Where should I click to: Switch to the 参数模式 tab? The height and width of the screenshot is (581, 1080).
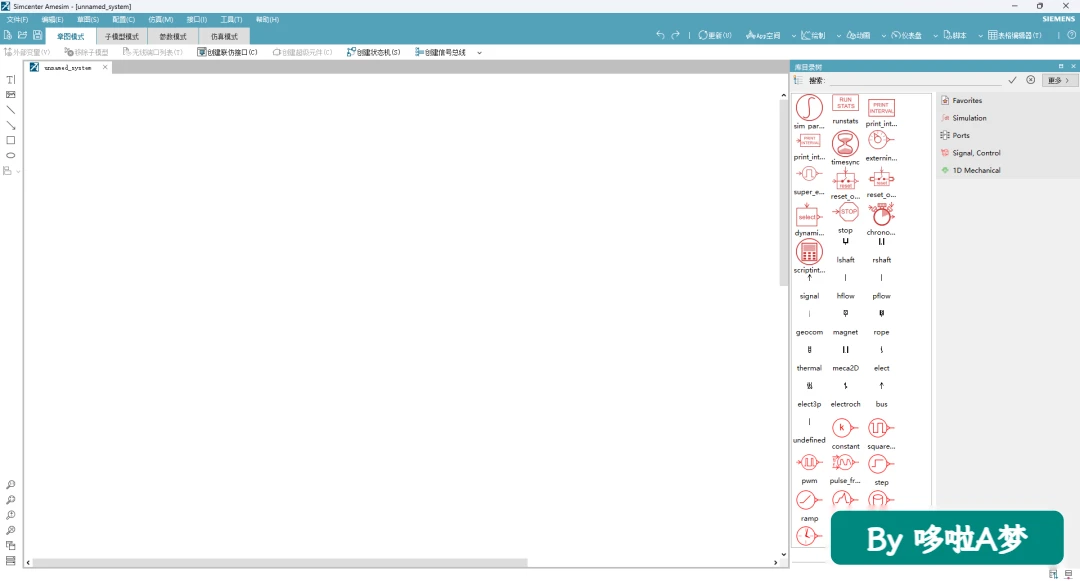tap(173, 36)
